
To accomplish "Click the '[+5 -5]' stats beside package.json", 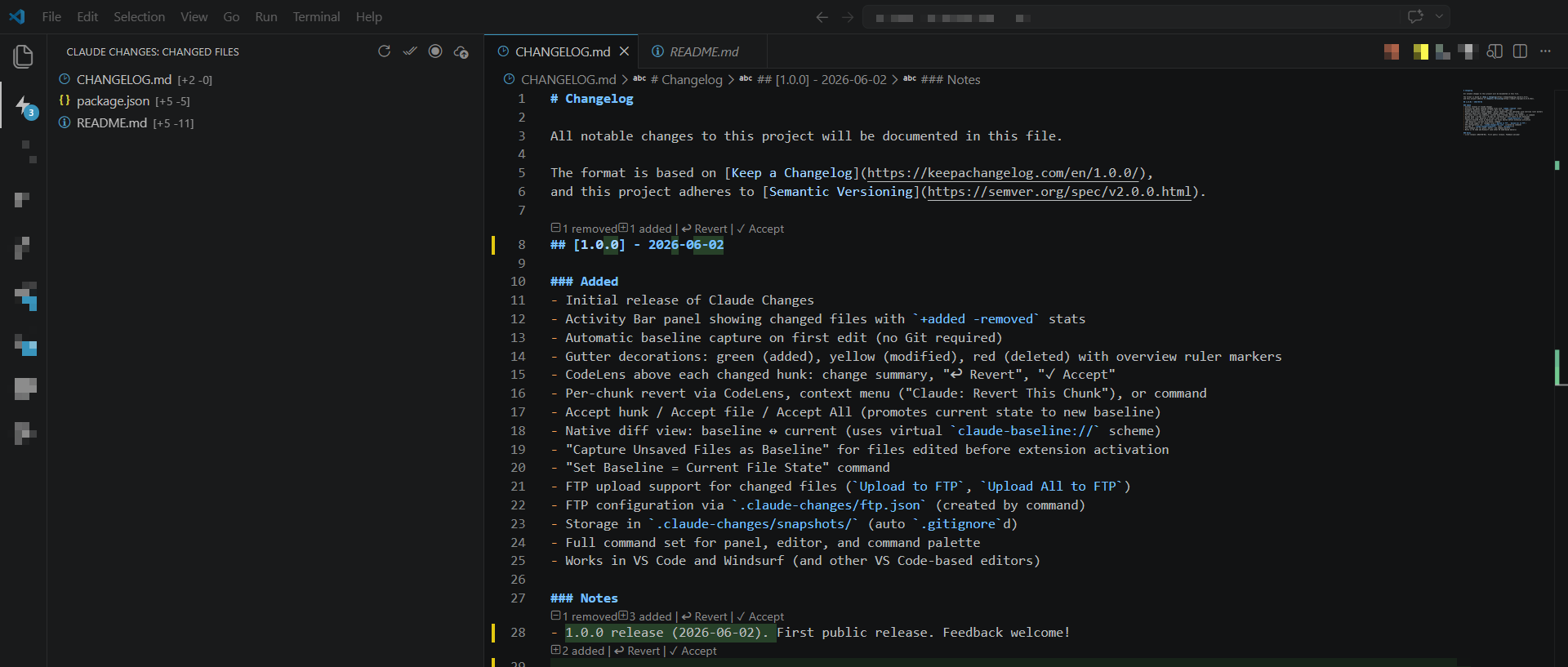I will [x=172, y=101].
